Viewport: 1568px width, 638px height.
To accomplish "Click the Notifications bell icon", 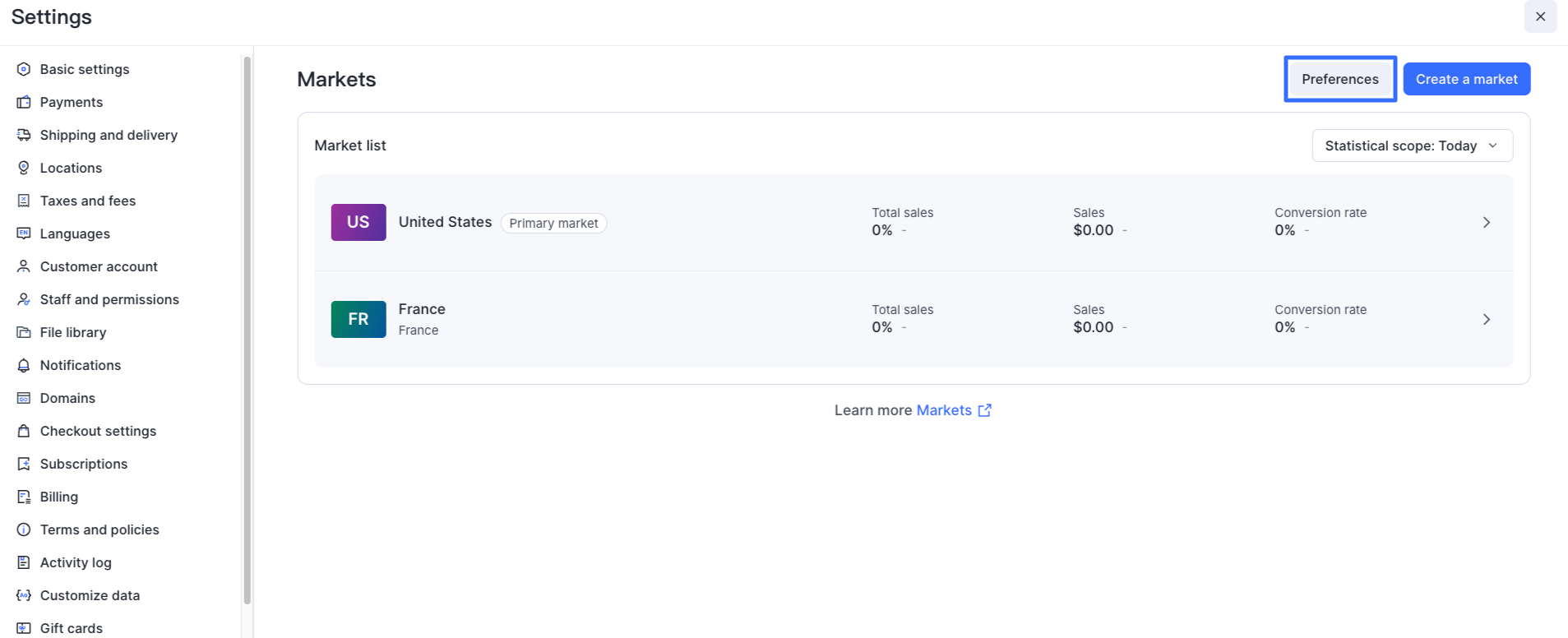I will coord(24,365).
